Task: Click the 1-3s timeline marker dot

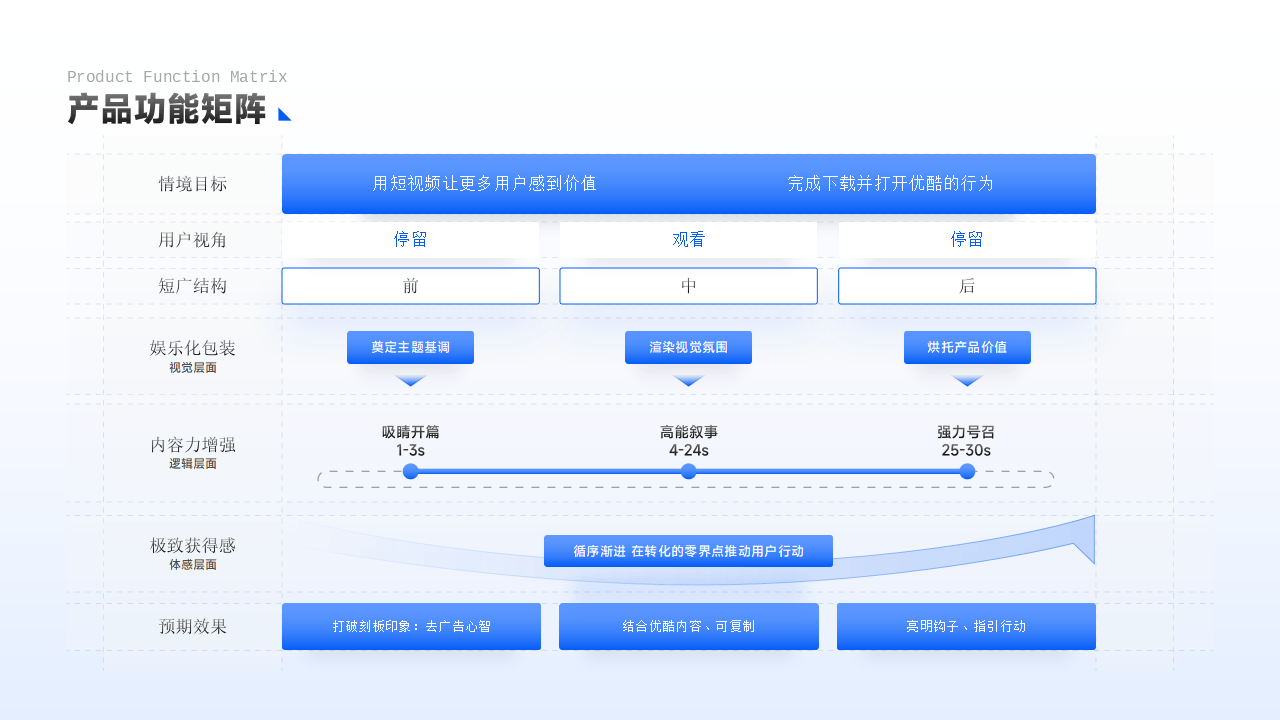Action: point(410,471)
